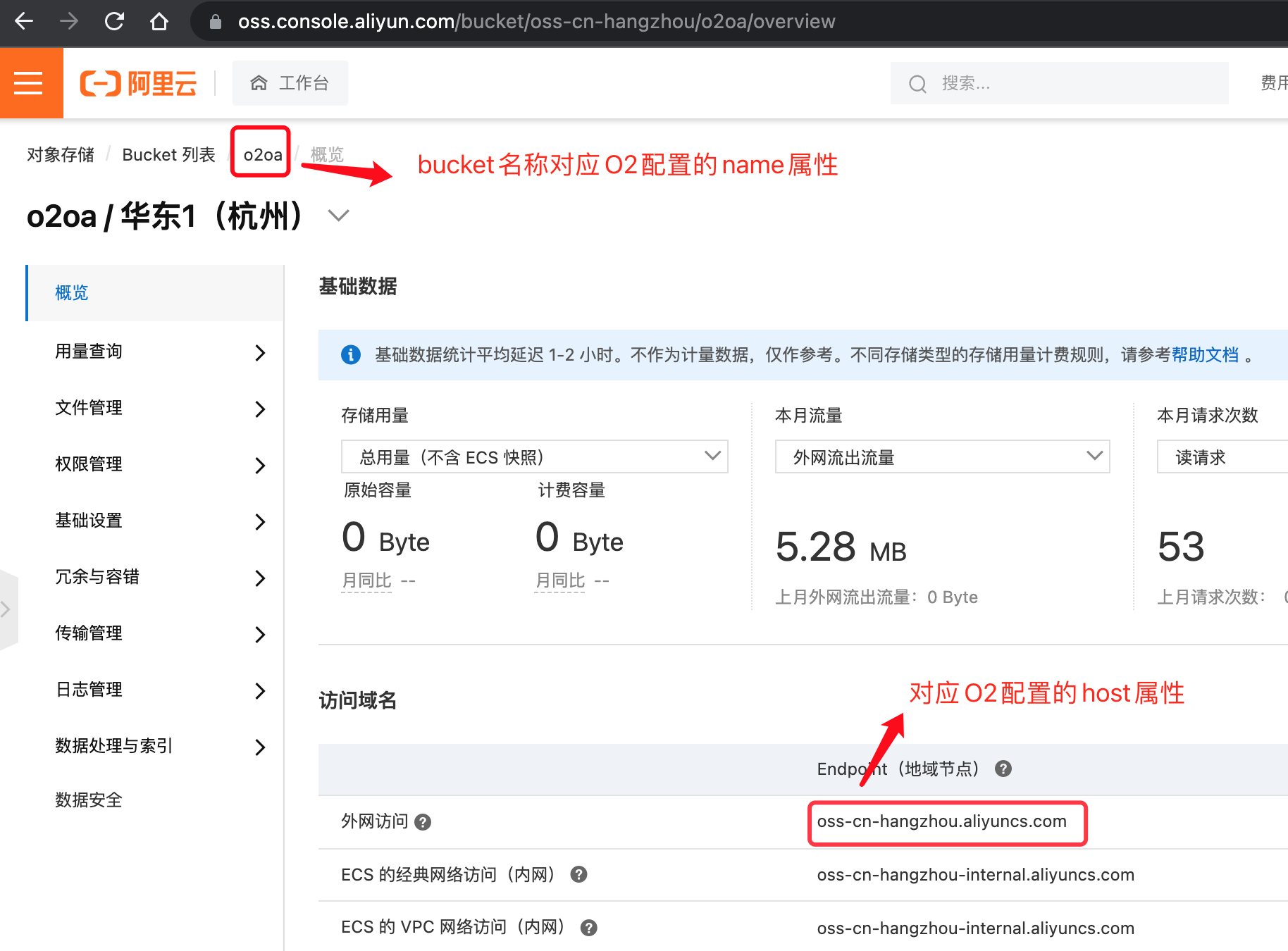Click the 工作台 workbench button

pos(290,83)
